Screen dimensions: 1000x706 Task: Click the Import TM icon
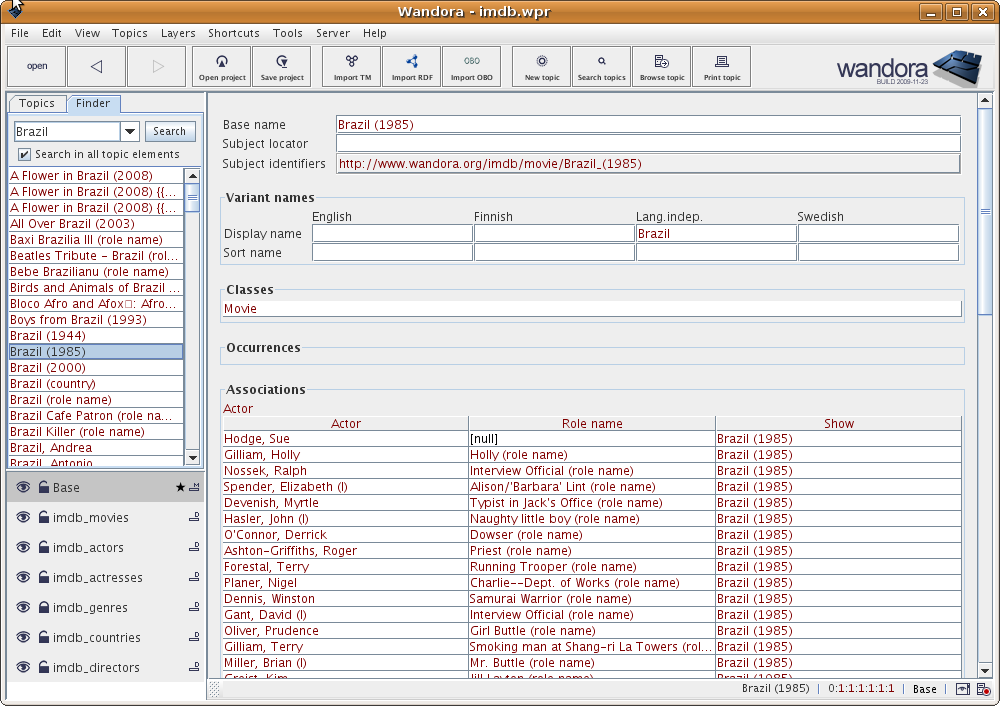click(x=351, y=66)
